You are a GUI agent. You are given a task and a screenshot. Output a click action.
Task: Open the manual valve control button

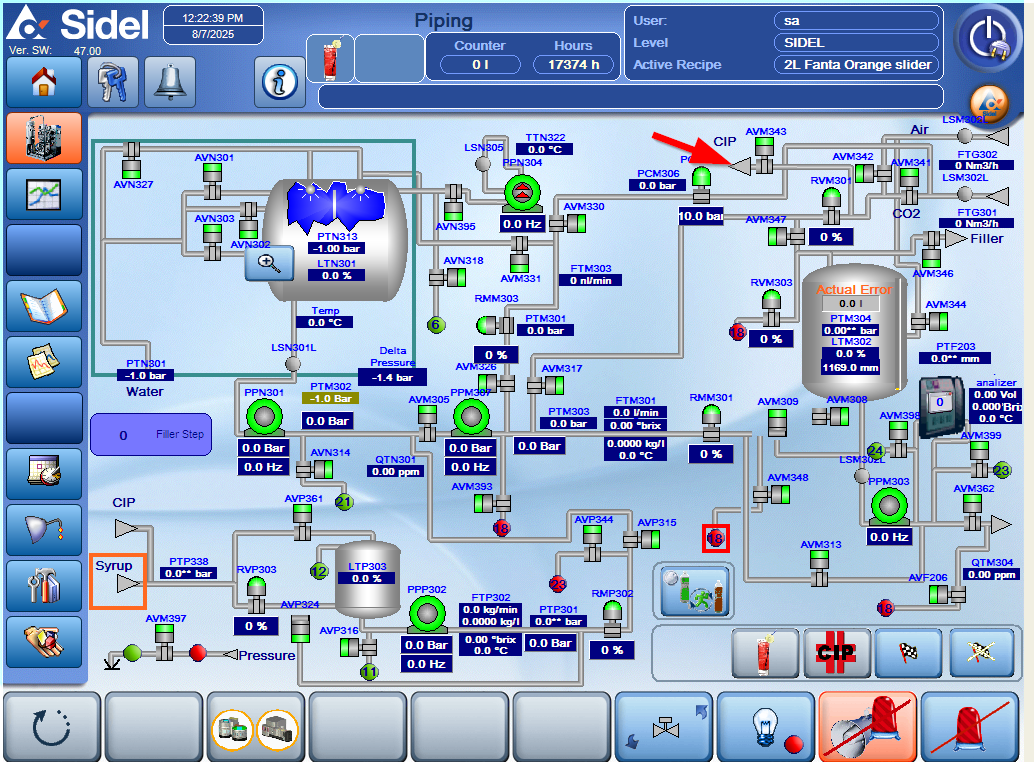[x=664, y=726]
